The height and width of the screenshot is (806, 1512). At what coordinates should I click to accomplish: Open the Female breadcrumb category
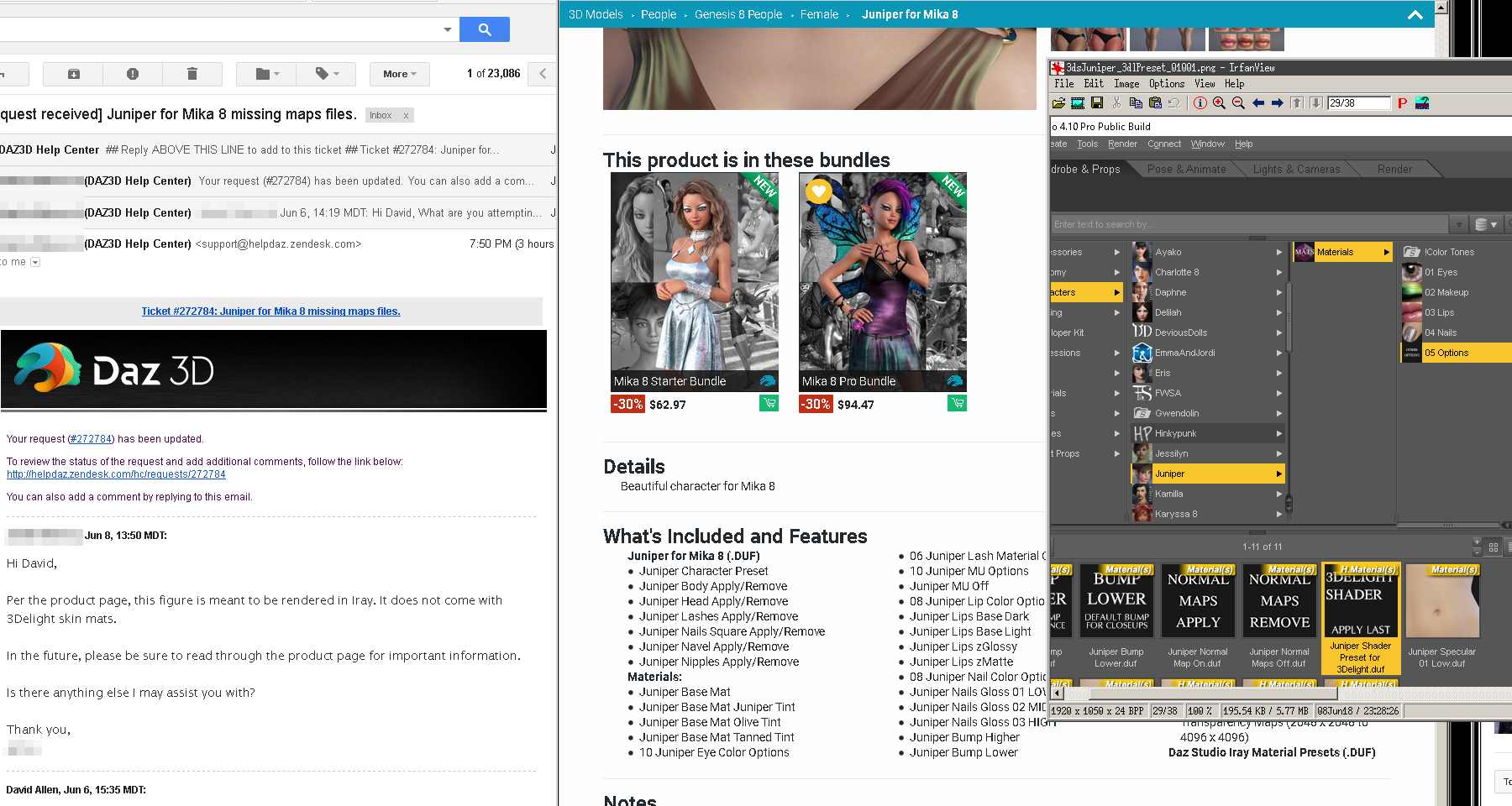coord(819,14)
